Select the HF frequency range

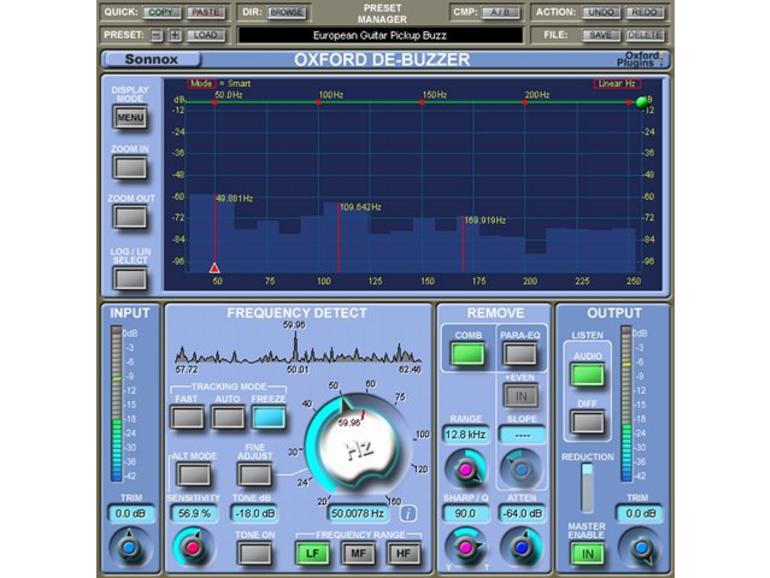[404, 553]
